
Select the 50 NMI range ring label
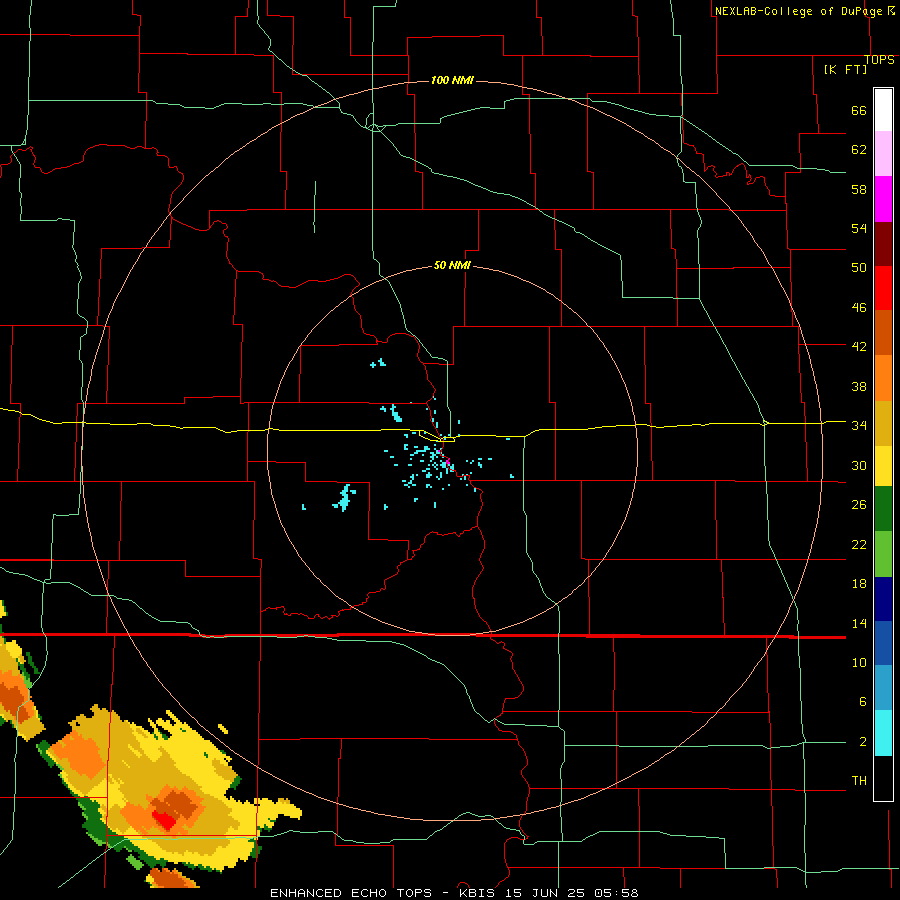tap(452, 265)
